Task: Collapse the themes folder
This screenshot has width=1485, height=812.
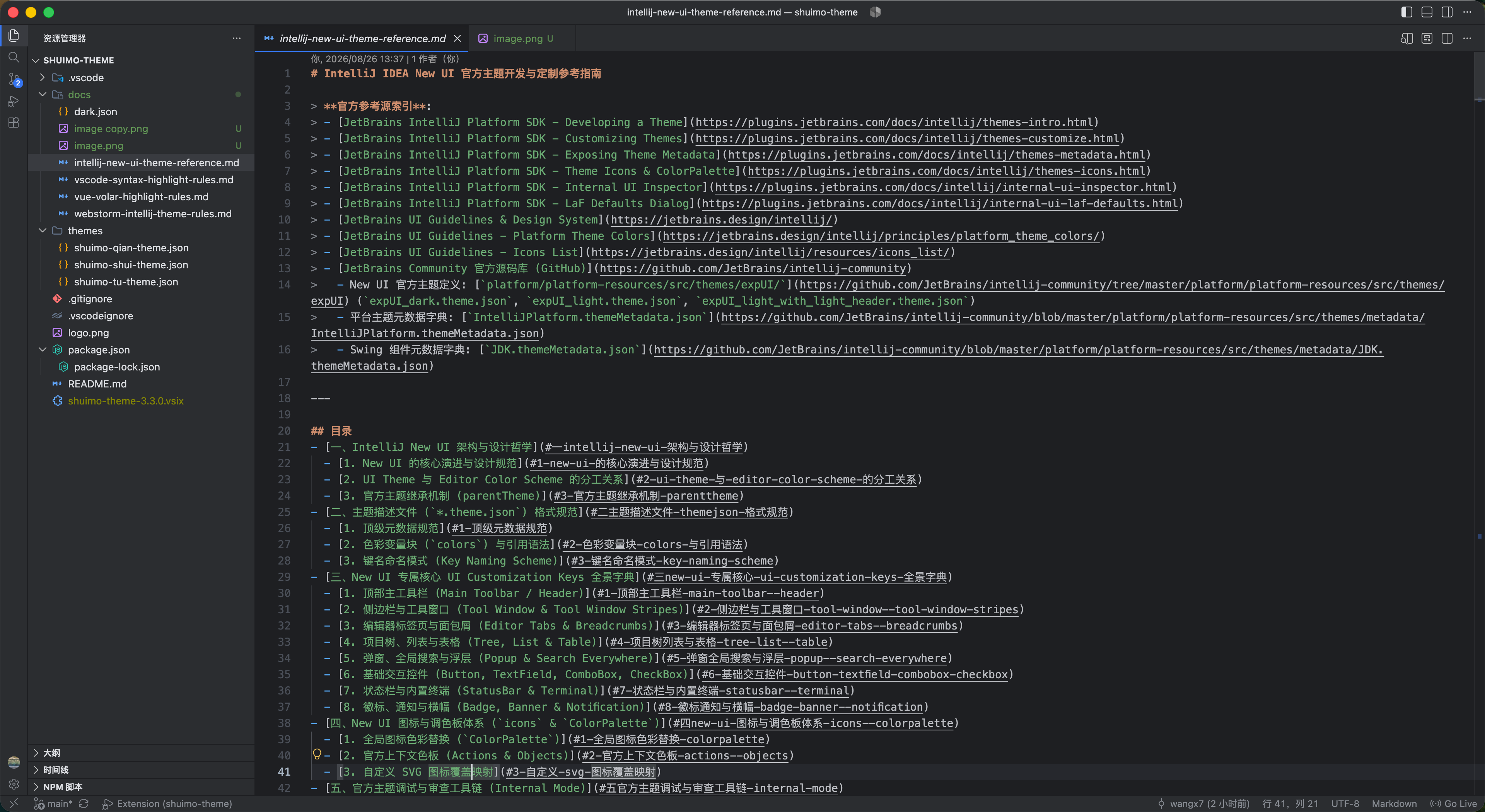Action: pyautogui.click(x=43, y=230)
